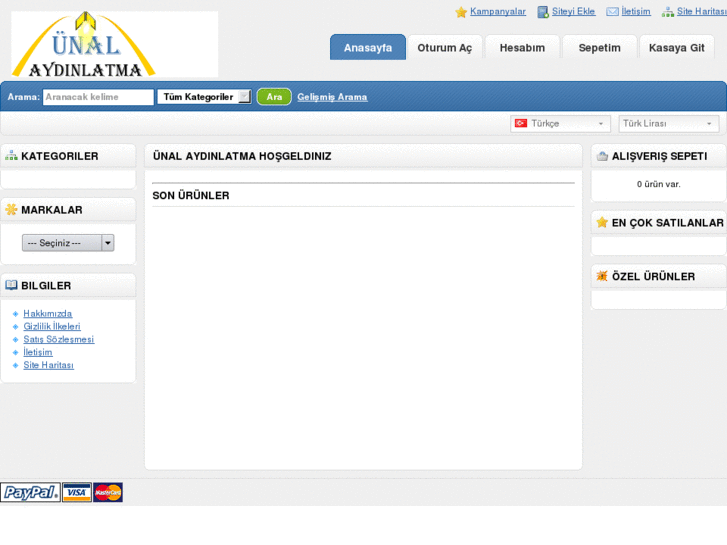This screenshot has width=727, height=545.
Task: Go to the Hesabım tab
Action: tap(522, 47)
